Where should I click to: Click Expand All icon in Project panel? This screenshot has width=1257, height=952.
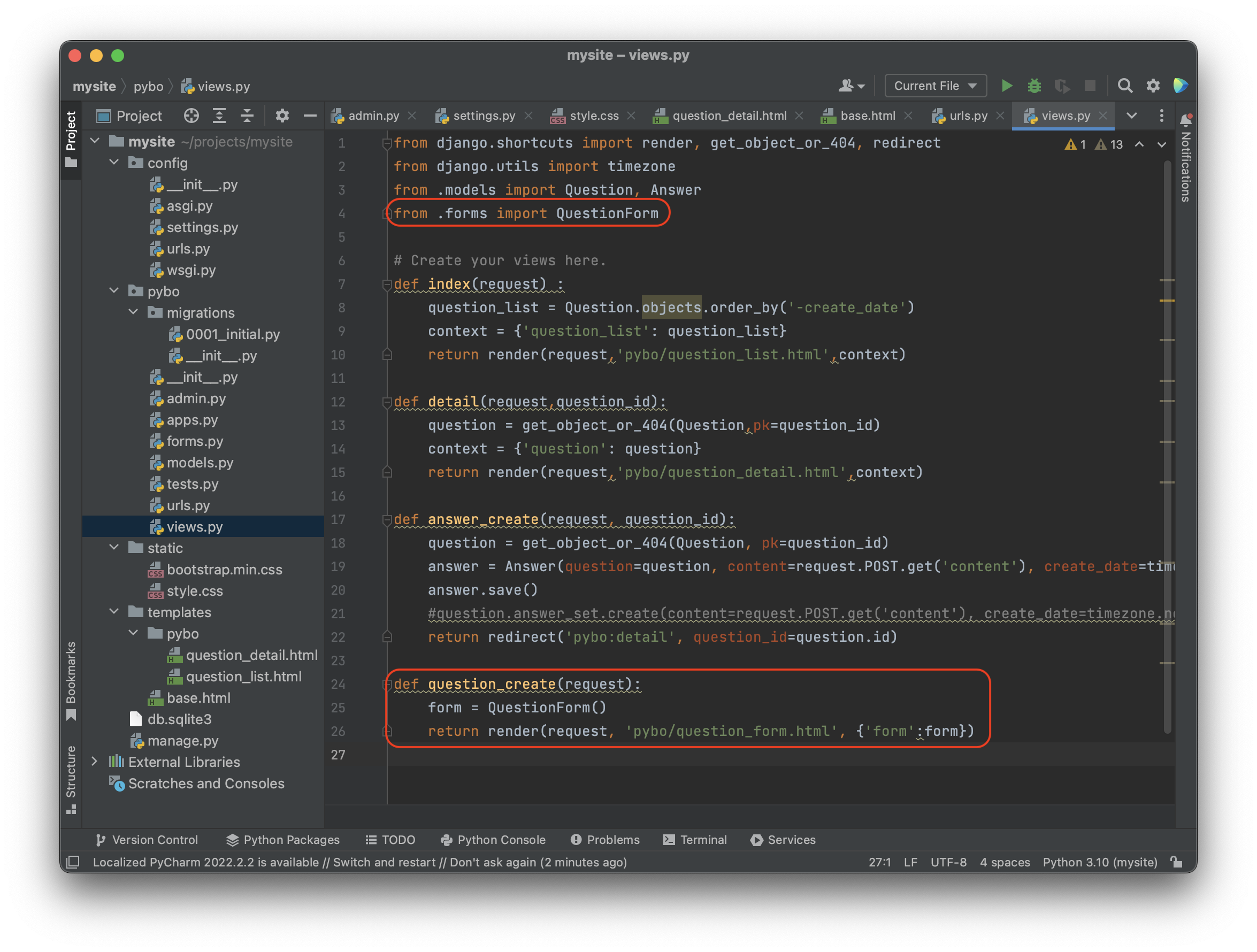(x=219, y=116)
